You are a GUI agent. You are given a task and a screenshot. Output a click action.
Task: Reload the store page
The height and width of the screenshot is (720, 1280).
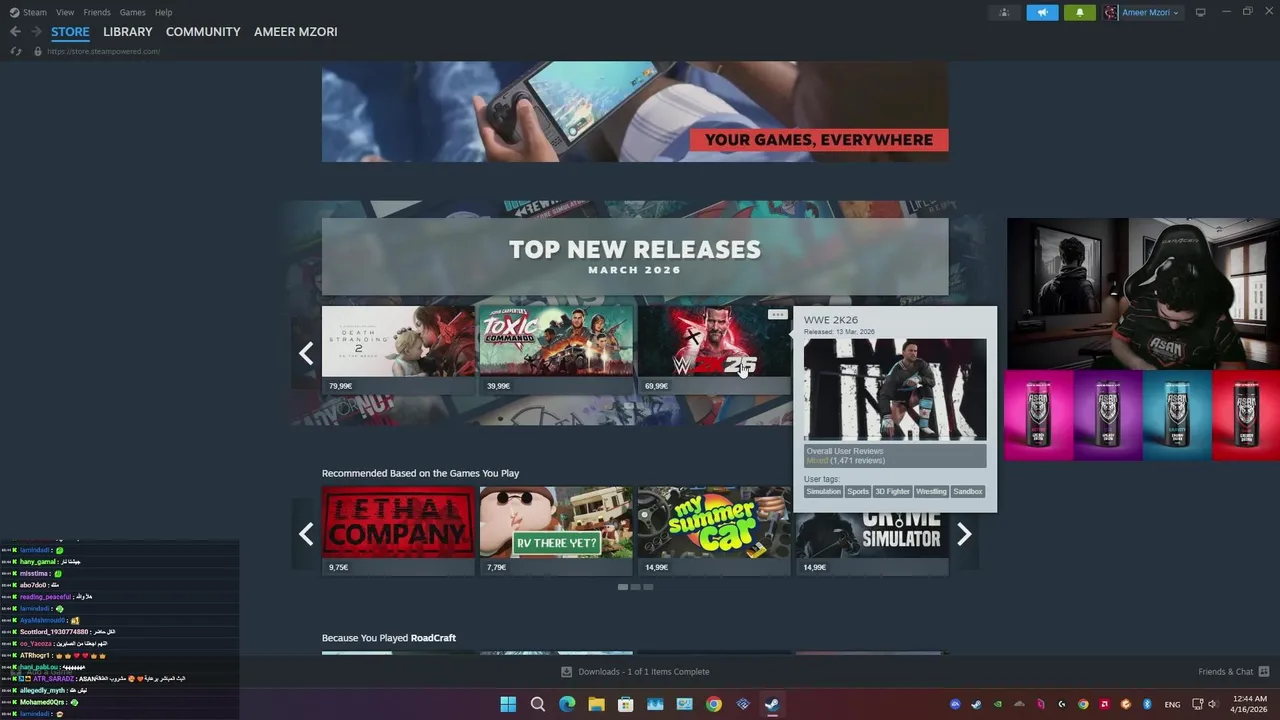pos(16,51)
